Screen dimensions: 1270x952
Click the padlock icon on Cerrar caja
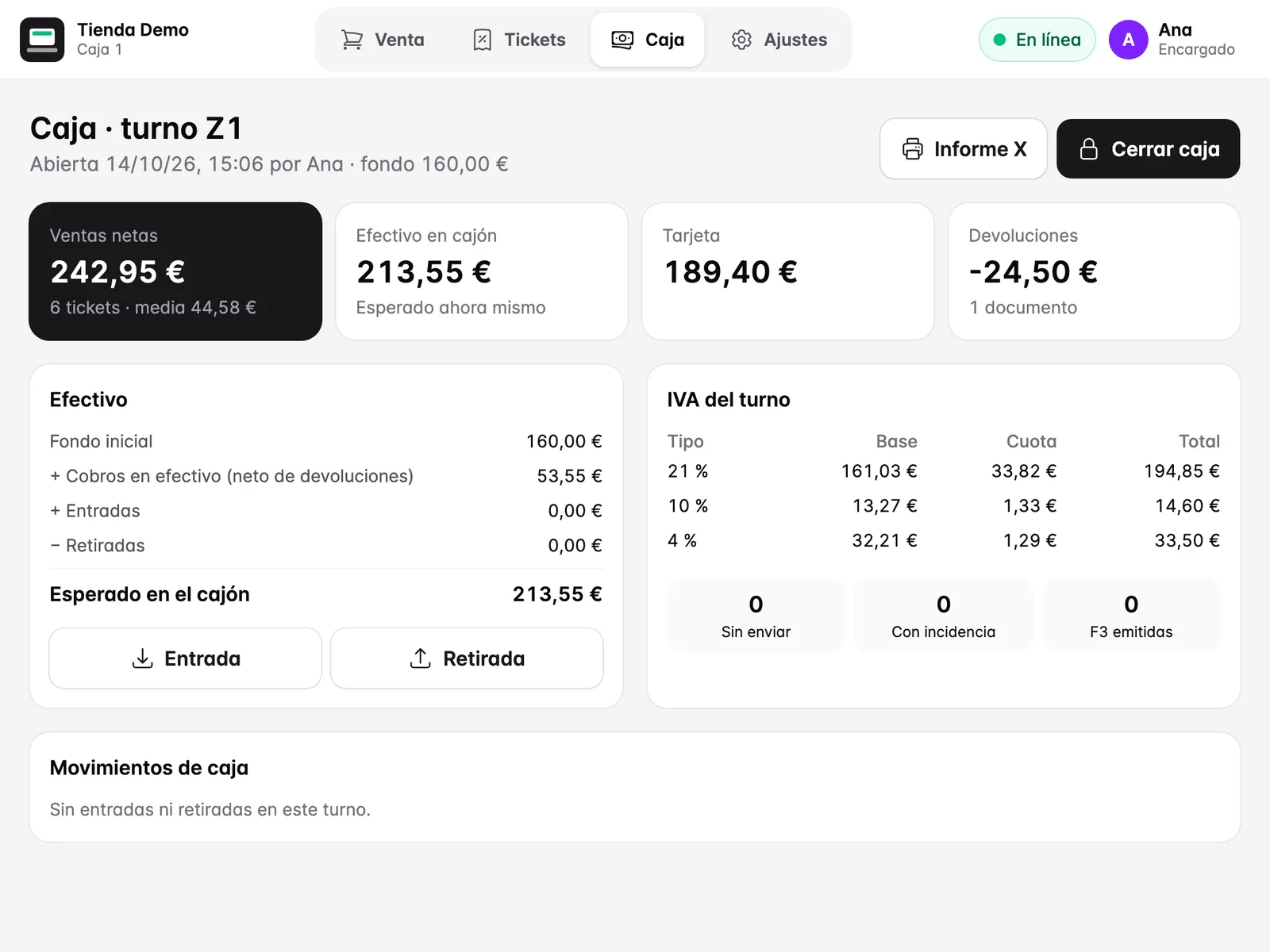click(1089, 149)
